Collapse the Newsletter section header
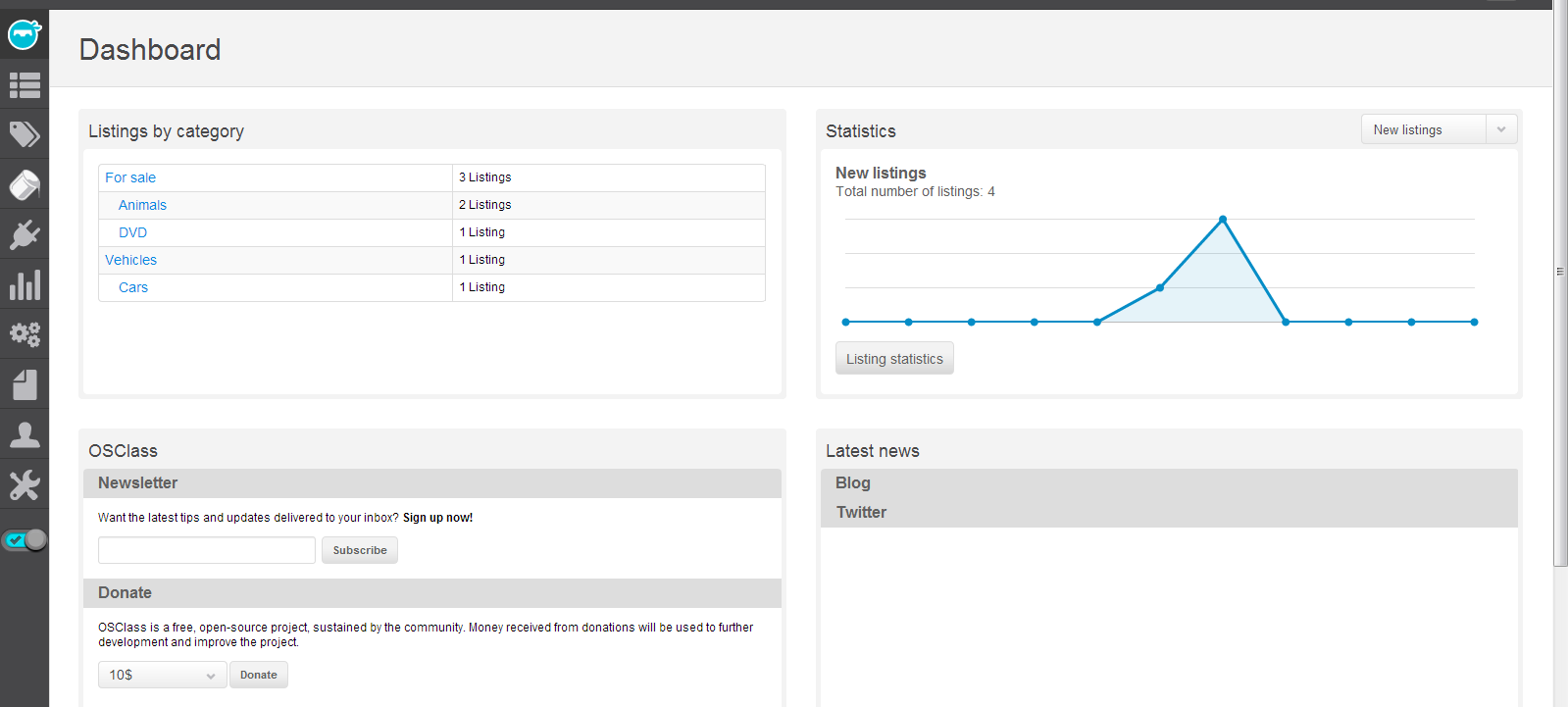Screen dimensions: 1568x707 [432, 483]
